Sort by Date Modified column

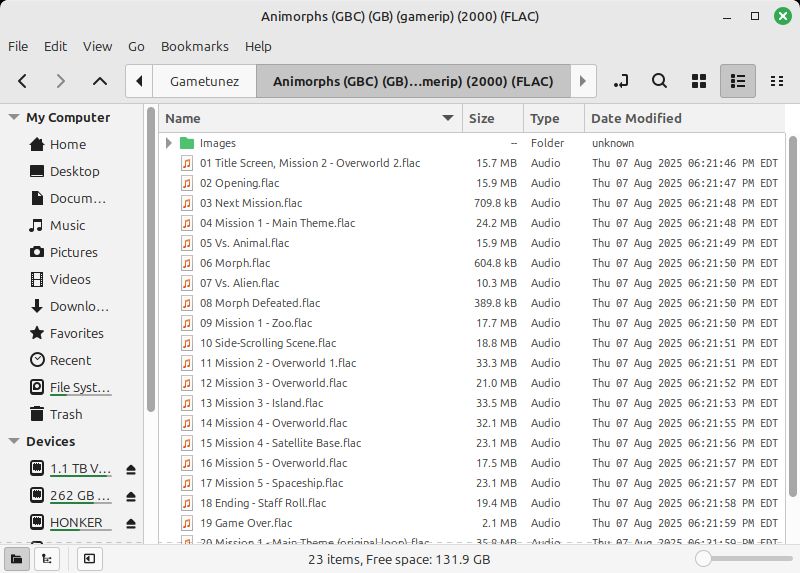pos(684,118)
